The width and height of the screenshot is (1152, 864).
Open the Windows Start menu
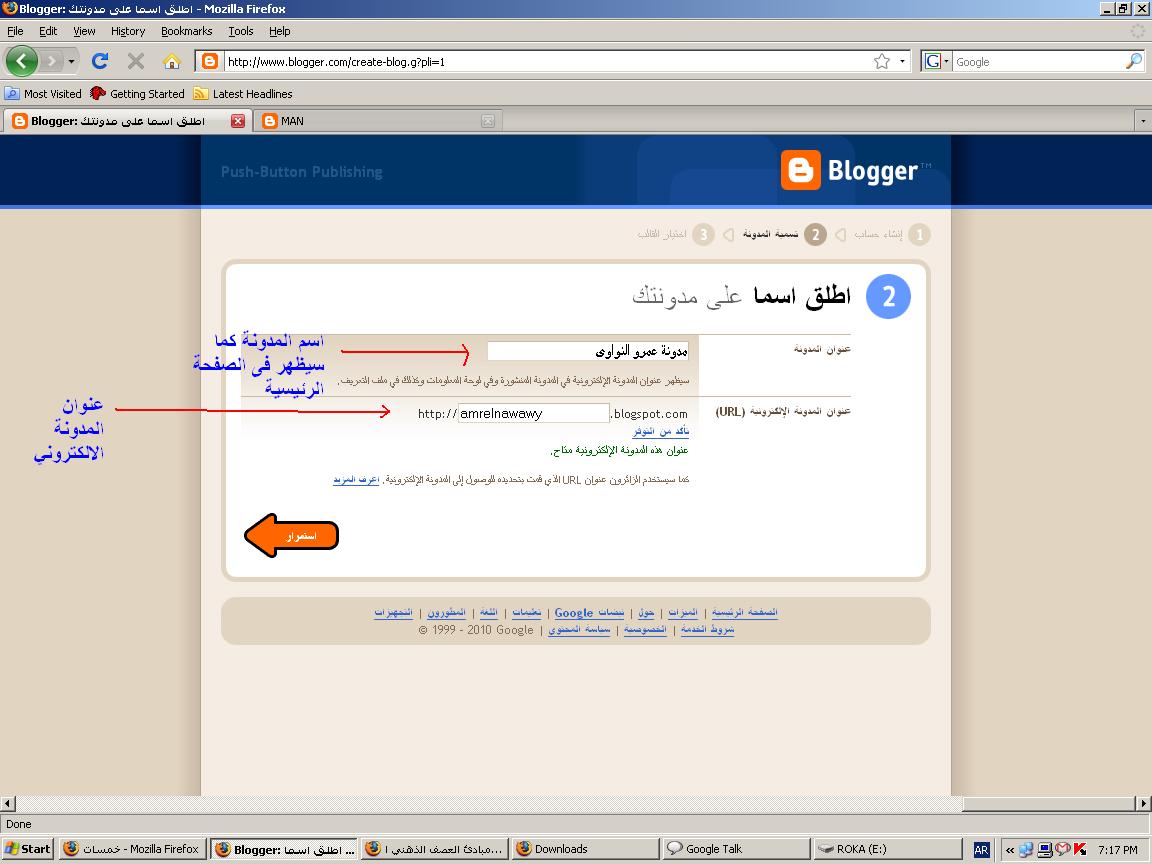coord(28,849)
